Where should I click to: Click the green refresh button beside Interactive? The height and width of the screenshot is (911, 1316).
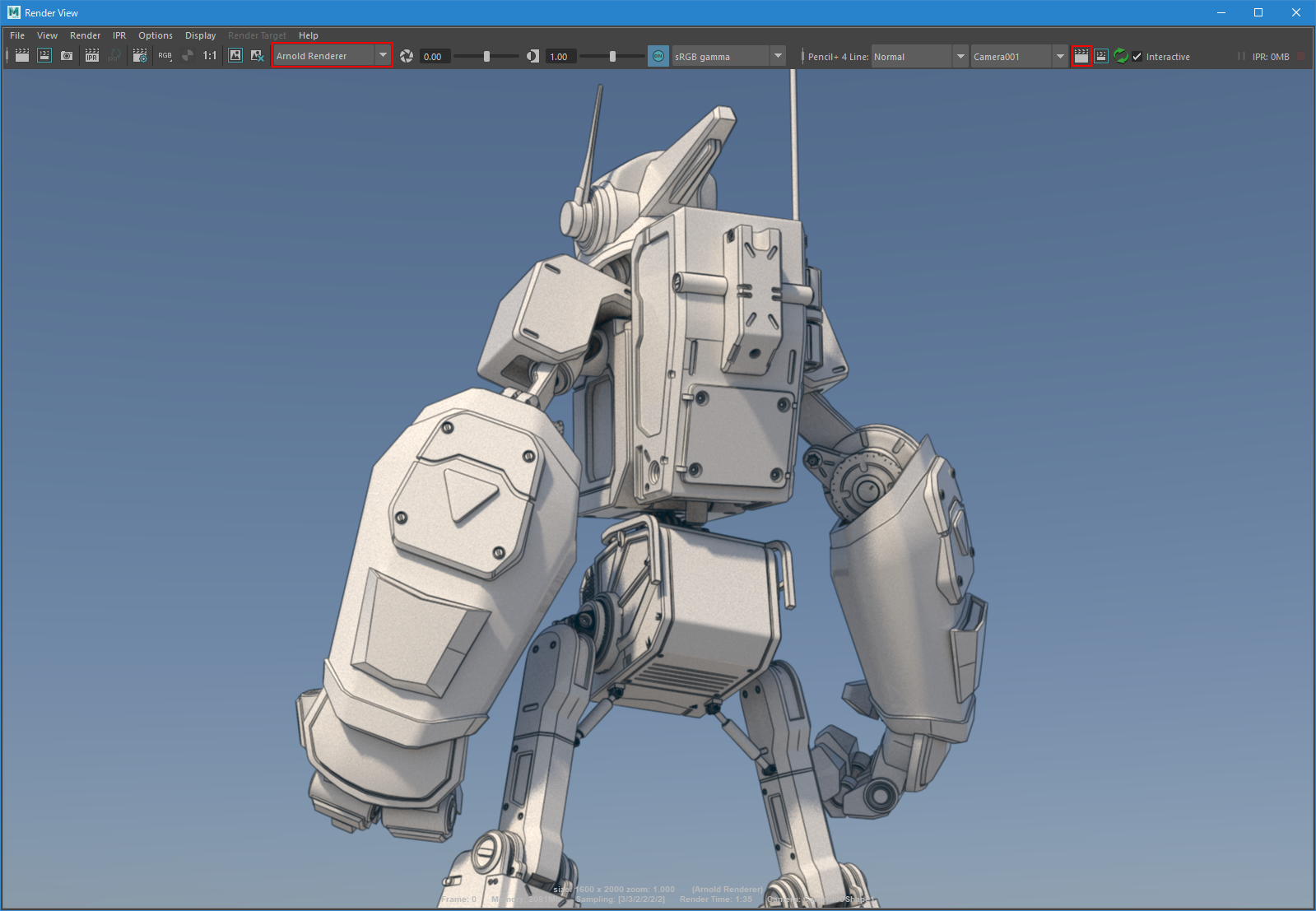click(1120, 56)
